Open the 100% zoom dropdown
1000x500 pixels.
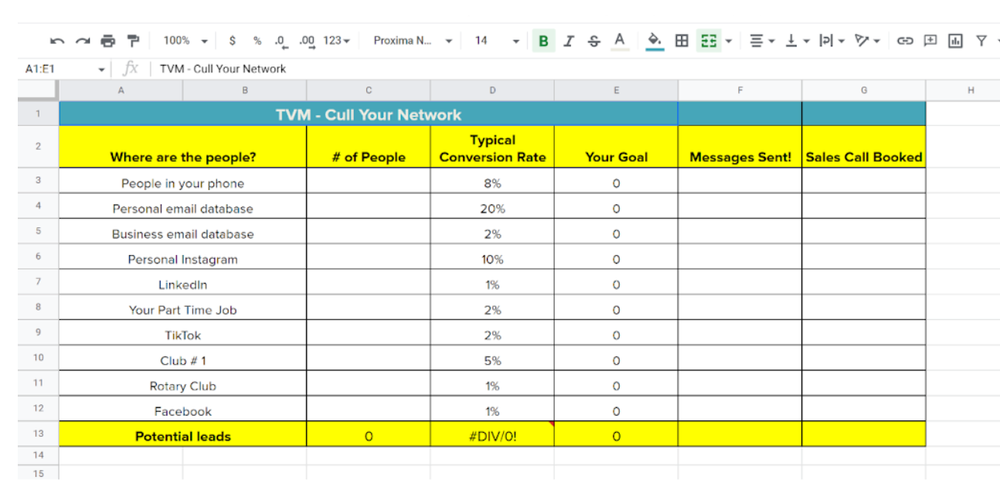186,41
